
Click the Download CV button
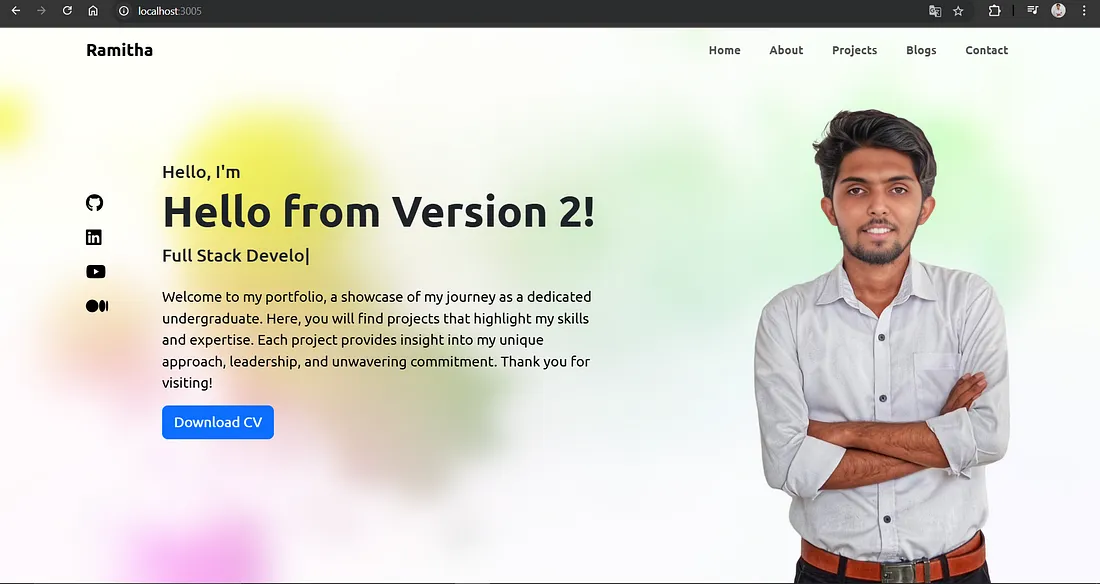coord(218,423)
